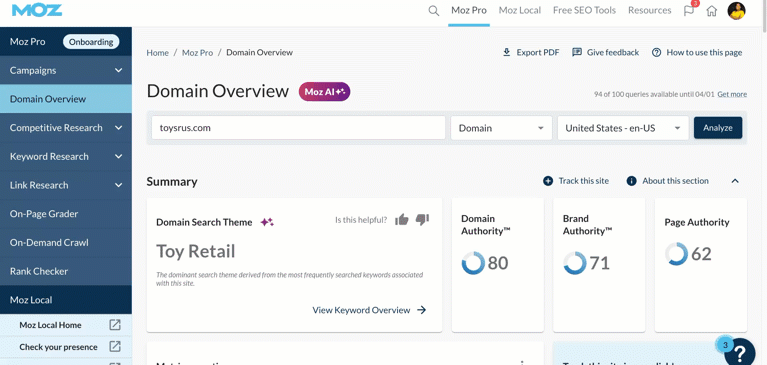Click the Analyze button
This screenshot has height=365, width=767.
click(x=718, y=128)
